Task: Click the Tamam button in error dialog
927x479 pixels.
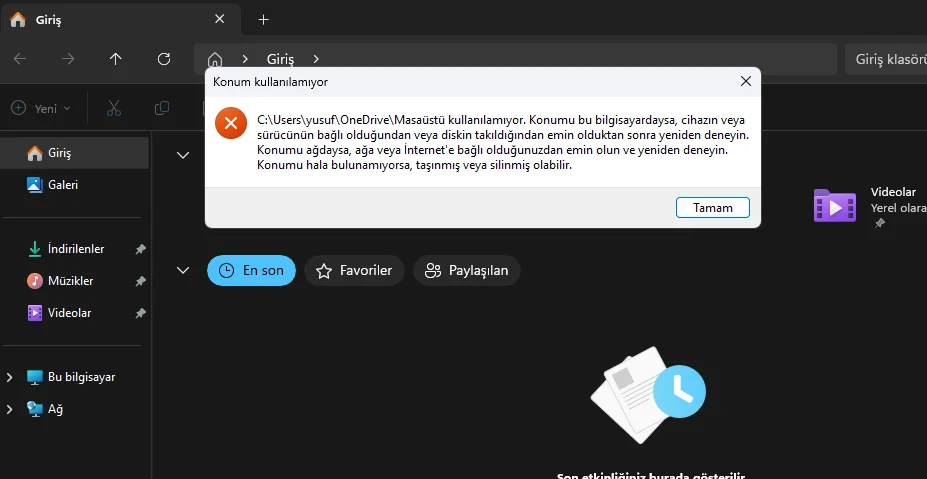Action: 712,208
